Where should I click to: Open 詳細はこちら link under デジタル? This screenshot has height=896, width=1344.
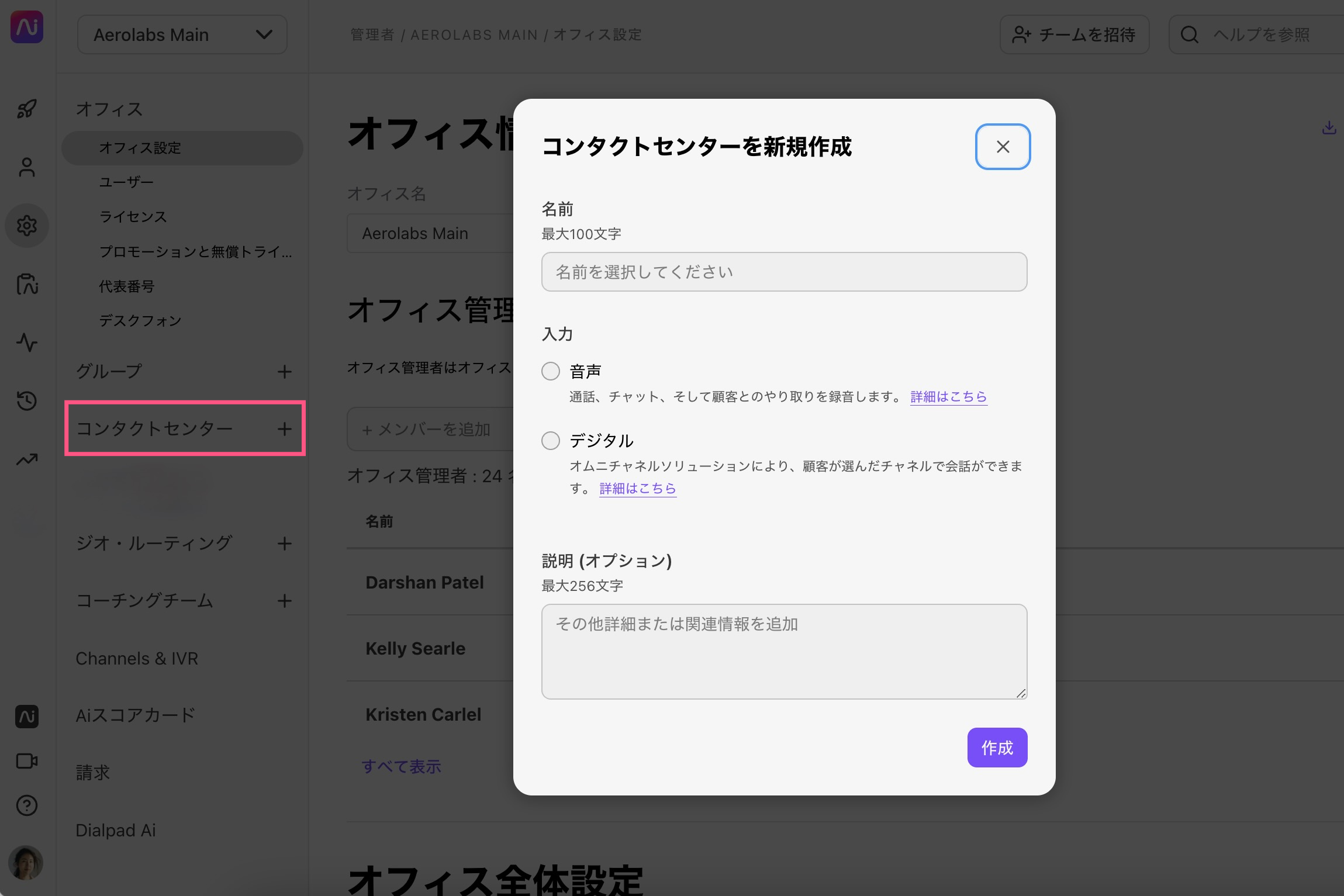638,489
